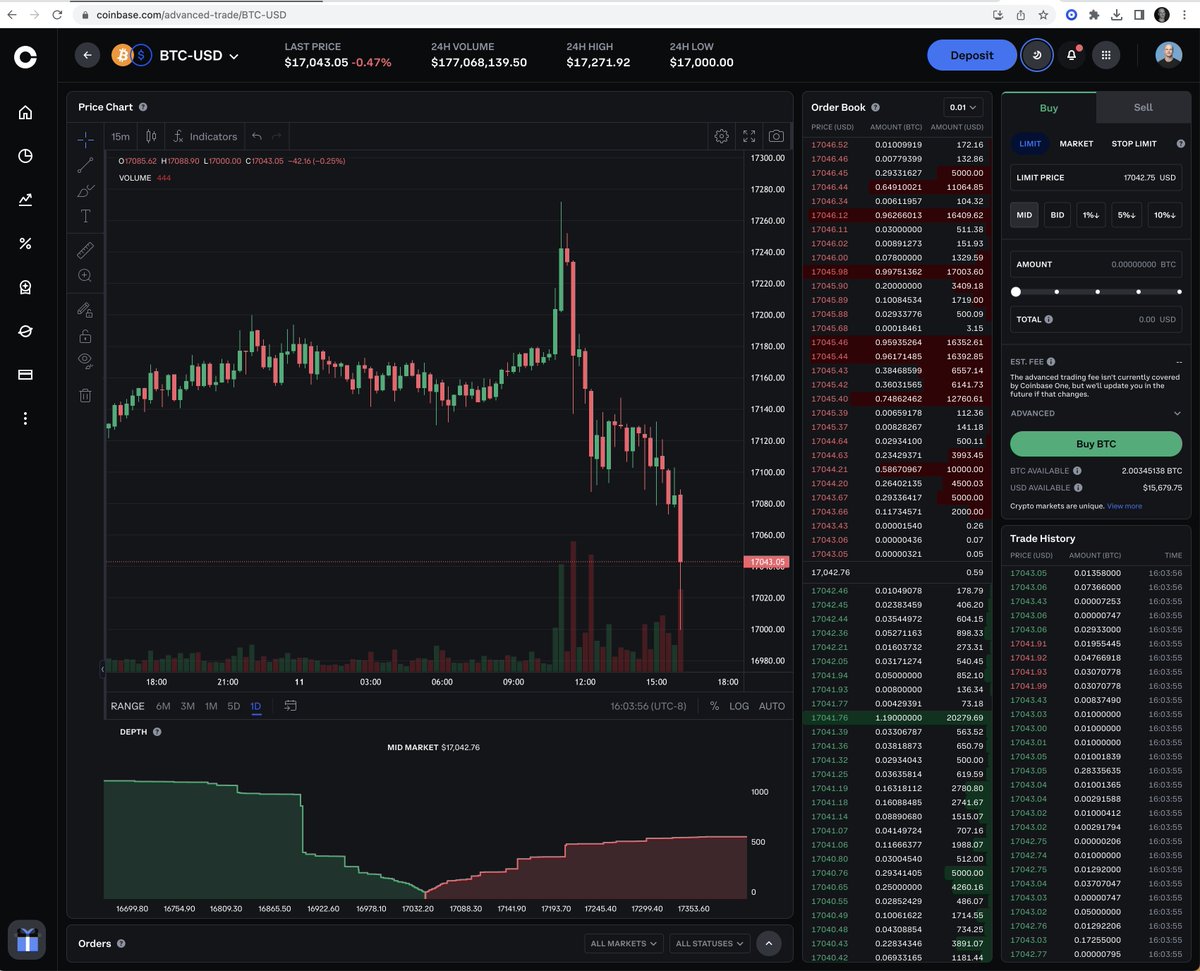Select the ruler measure tool
This screenshot has height=971, width=1200.
click(86, 250)
